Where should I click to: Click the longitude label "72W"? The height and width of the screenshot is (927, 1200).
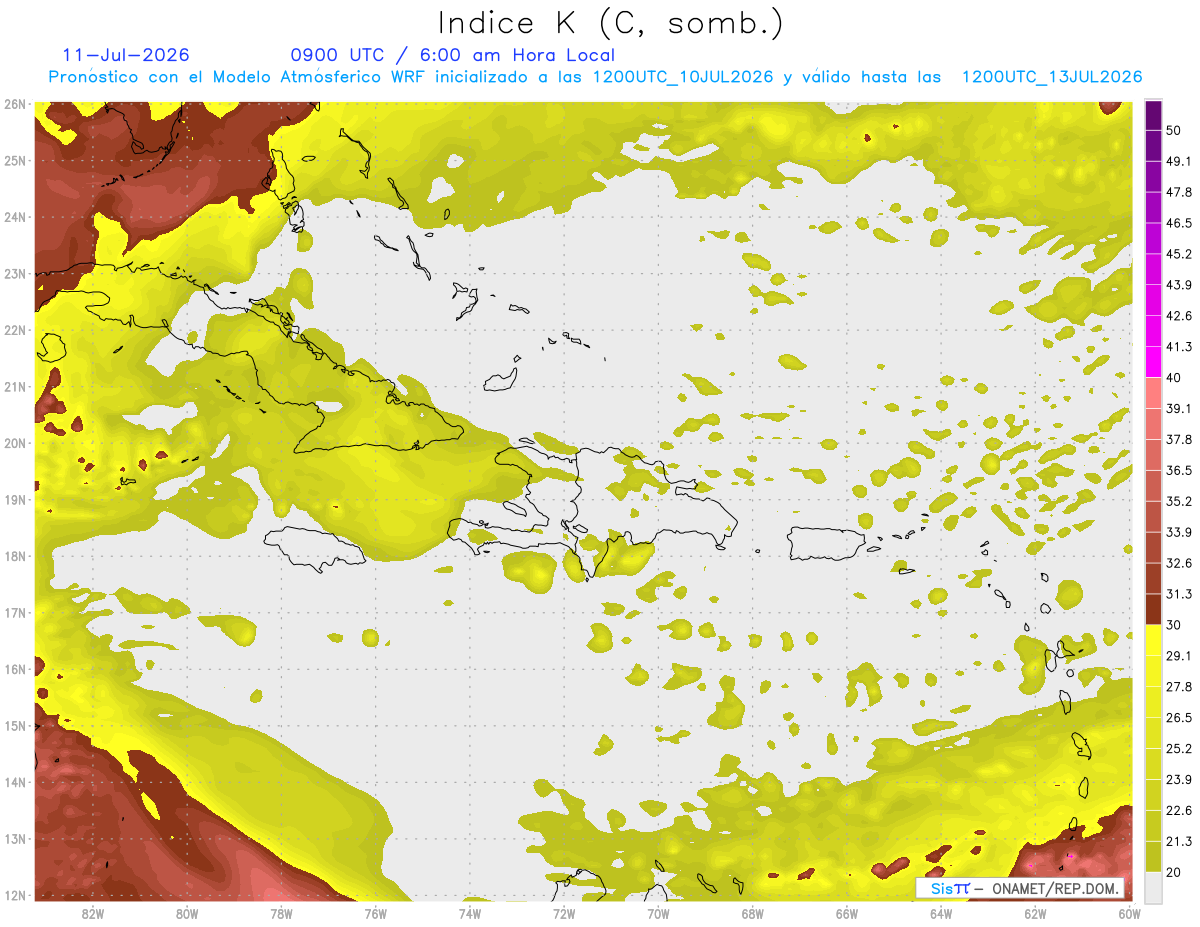coord(564,914)
